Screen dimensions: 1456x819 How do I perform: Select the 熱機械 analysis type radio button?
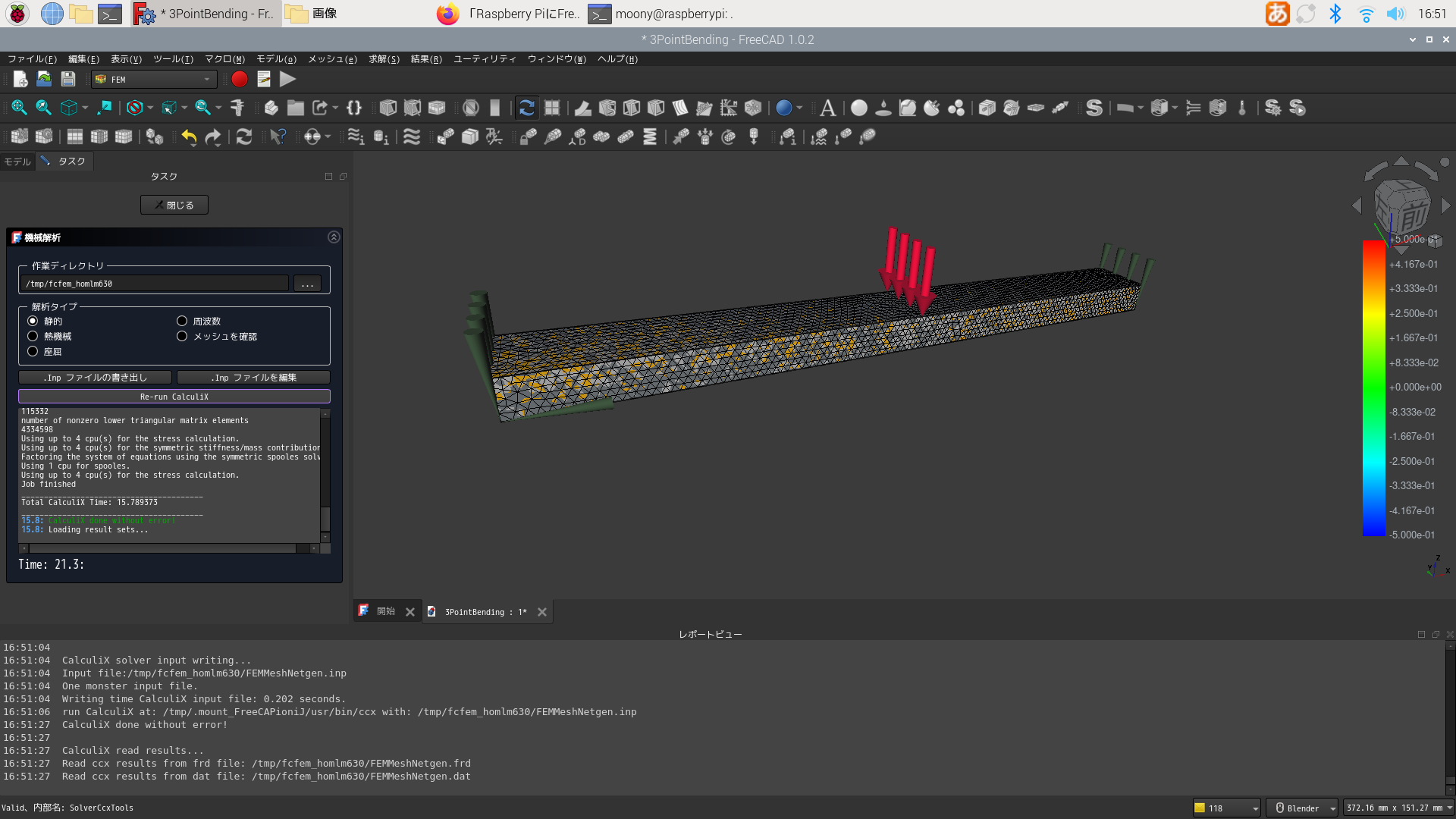[33, 336]
